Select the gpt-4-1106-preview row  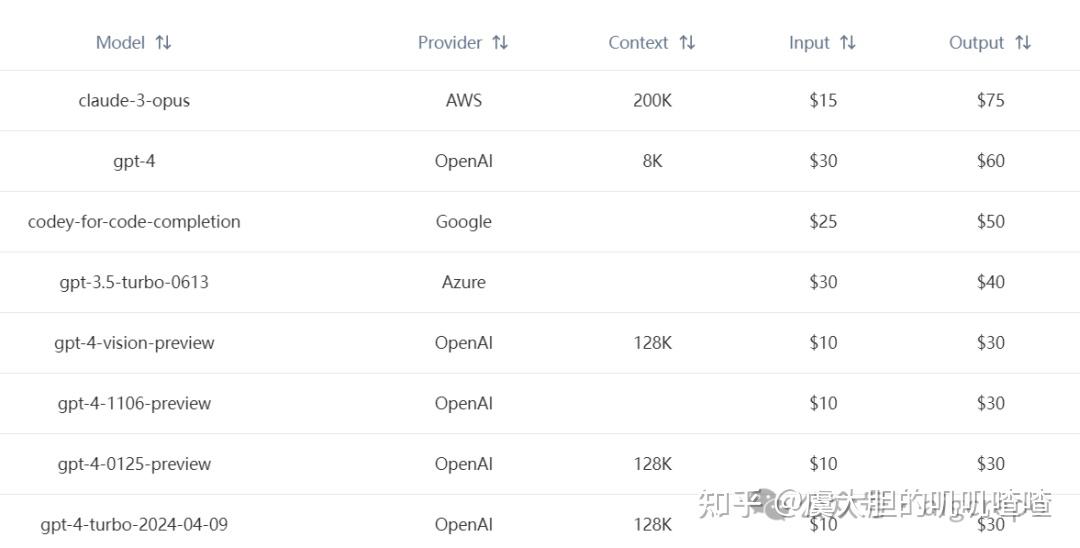pyautogui.click(x=134, y=403)
